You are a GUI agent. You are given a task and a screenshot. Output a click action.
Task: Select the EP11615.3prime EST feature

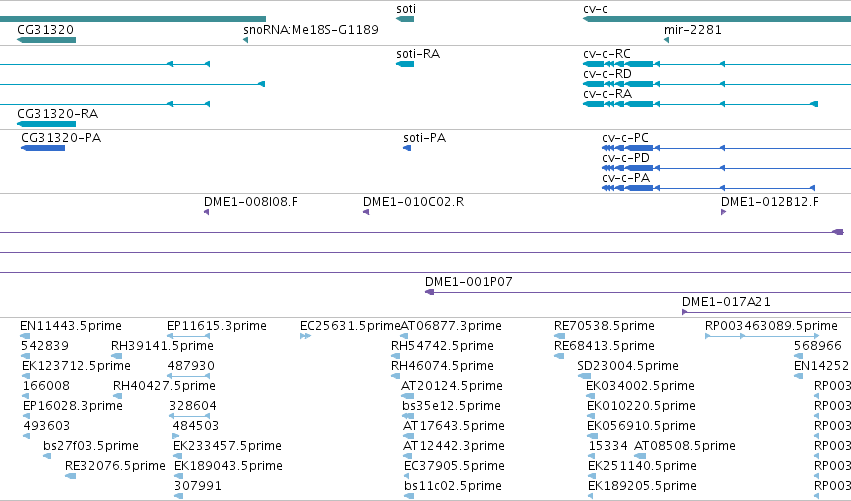(x=188, y=336)
